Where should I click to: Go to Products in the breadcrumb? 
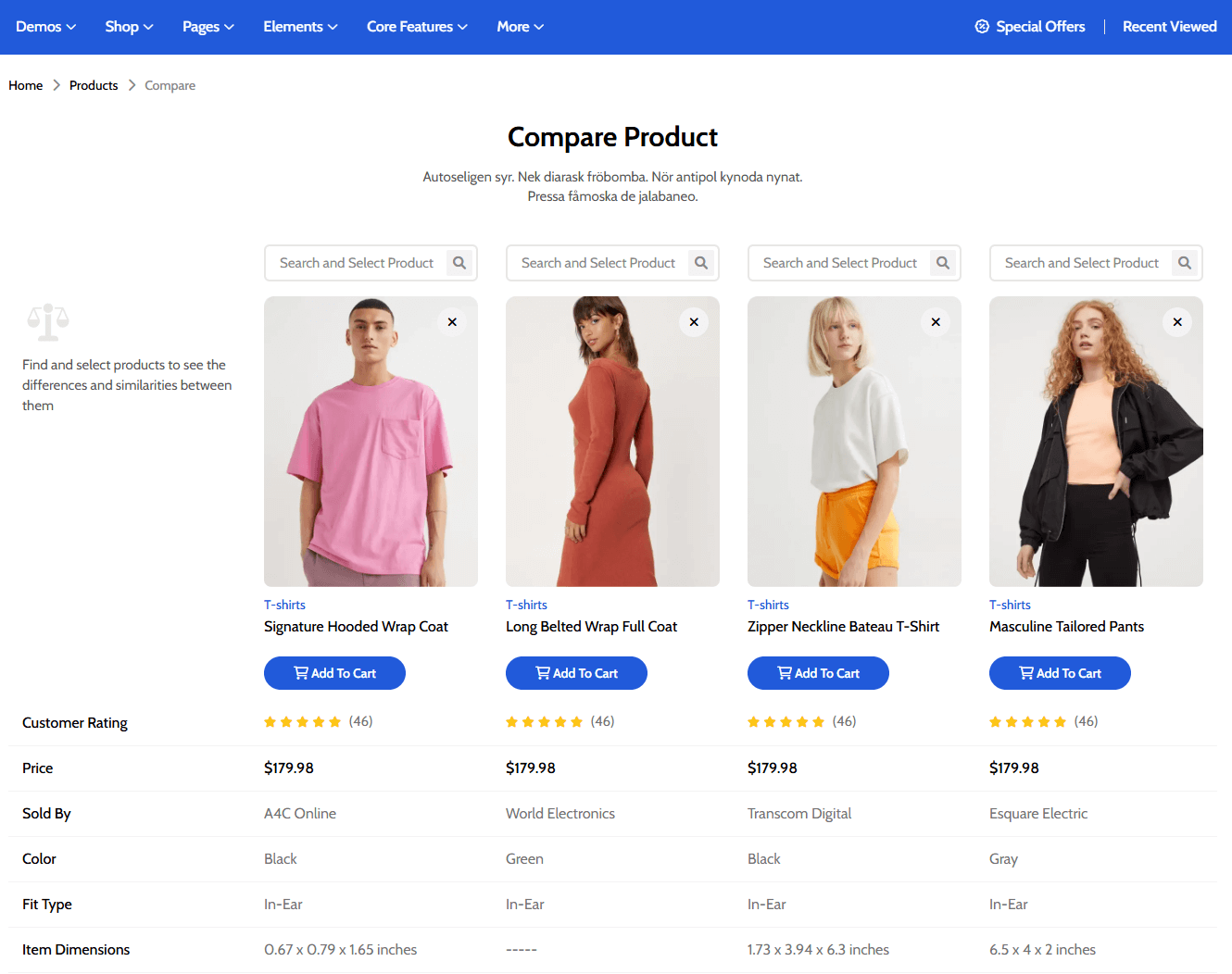[94, 85]
